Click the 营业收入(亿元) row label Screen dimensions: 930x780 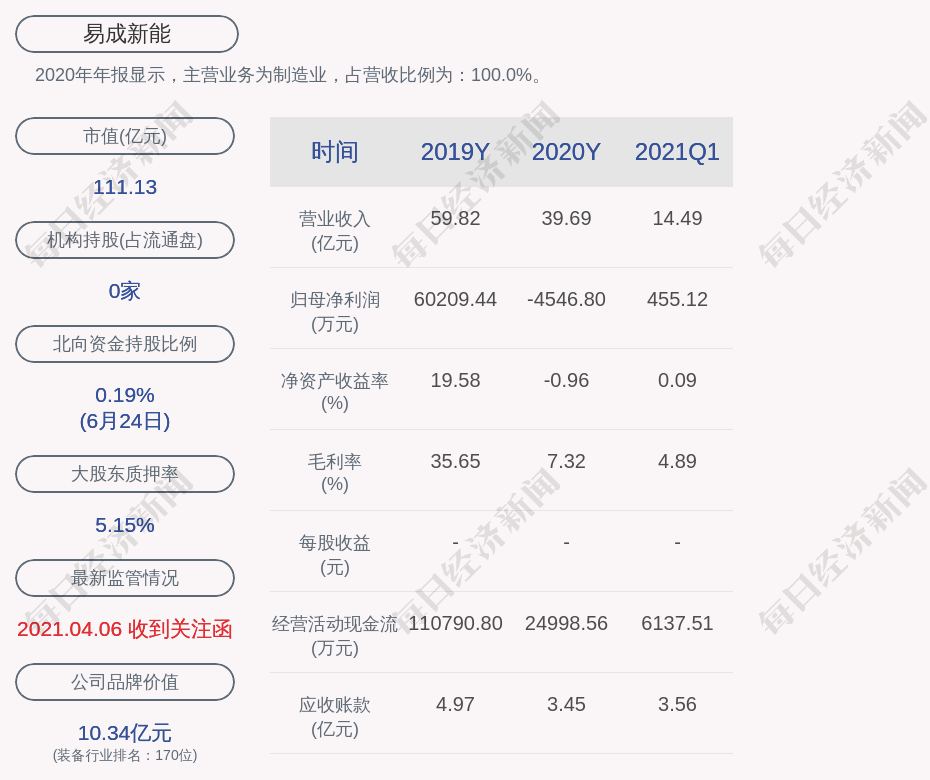[335, 230]
